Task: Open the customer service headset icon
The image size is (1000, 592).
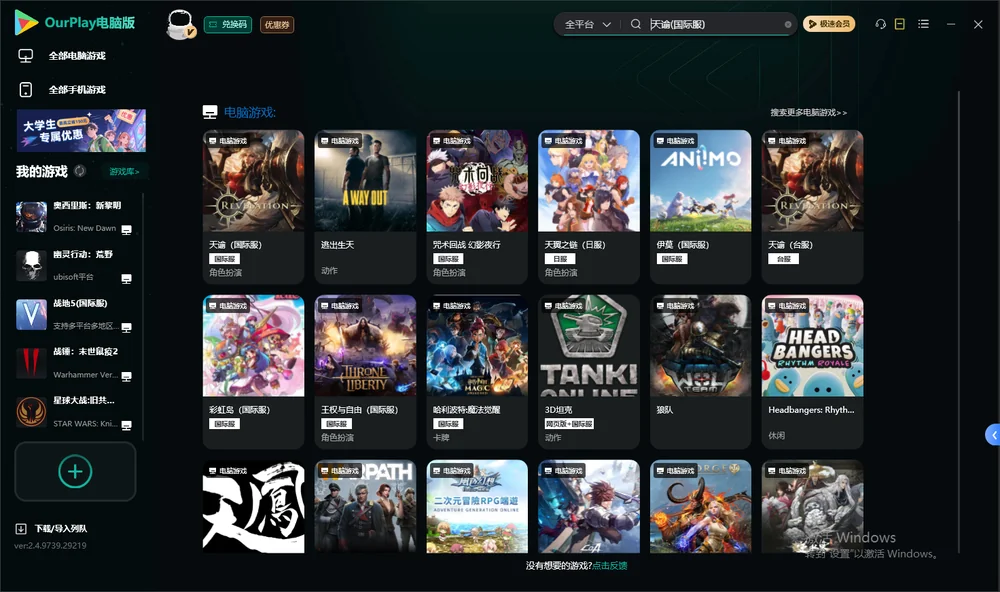Action: pos(880,24)
